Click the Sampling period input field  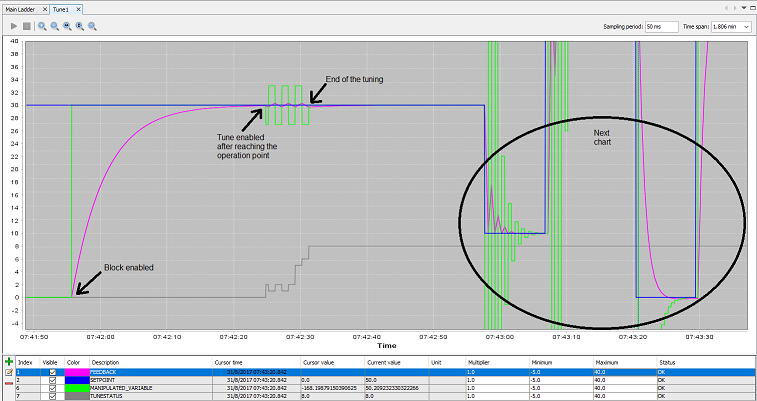coord(661,27)
